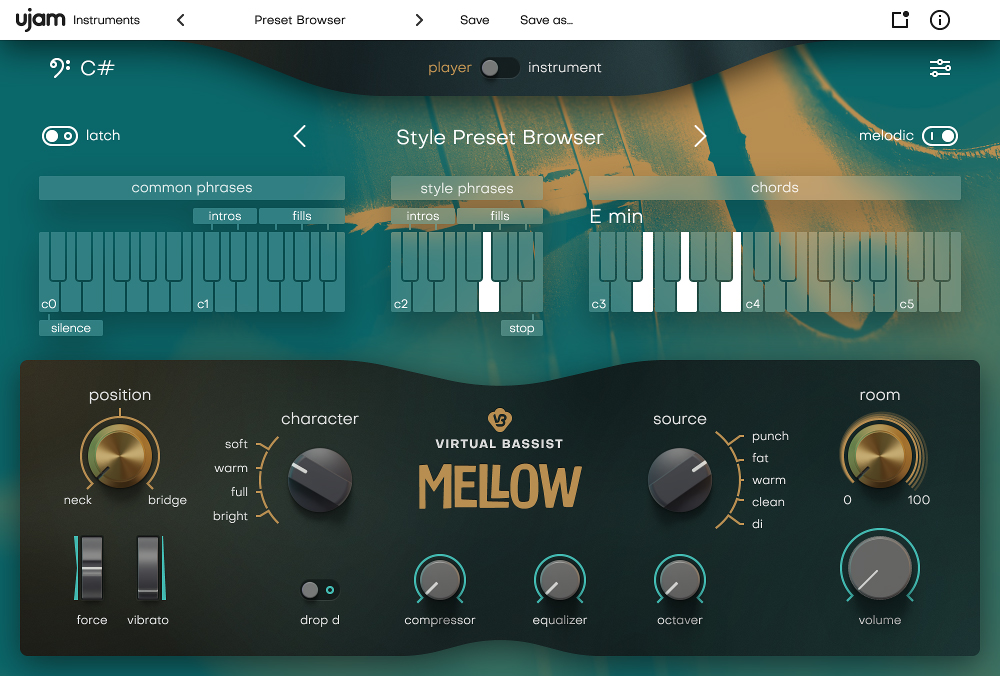Open the export/share icon top right
This screenshot has height=676, width=1000.
point(897,19)
